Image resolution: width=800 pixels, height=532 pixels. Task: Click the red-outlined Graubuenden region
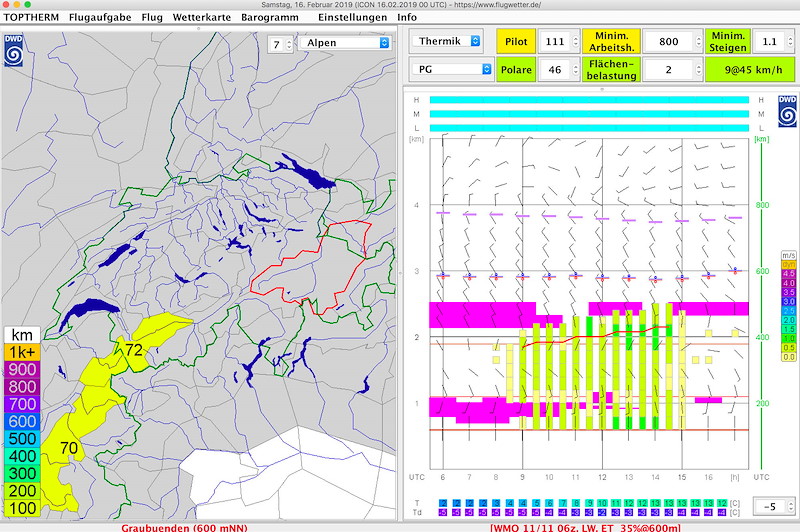click(316, 270)
